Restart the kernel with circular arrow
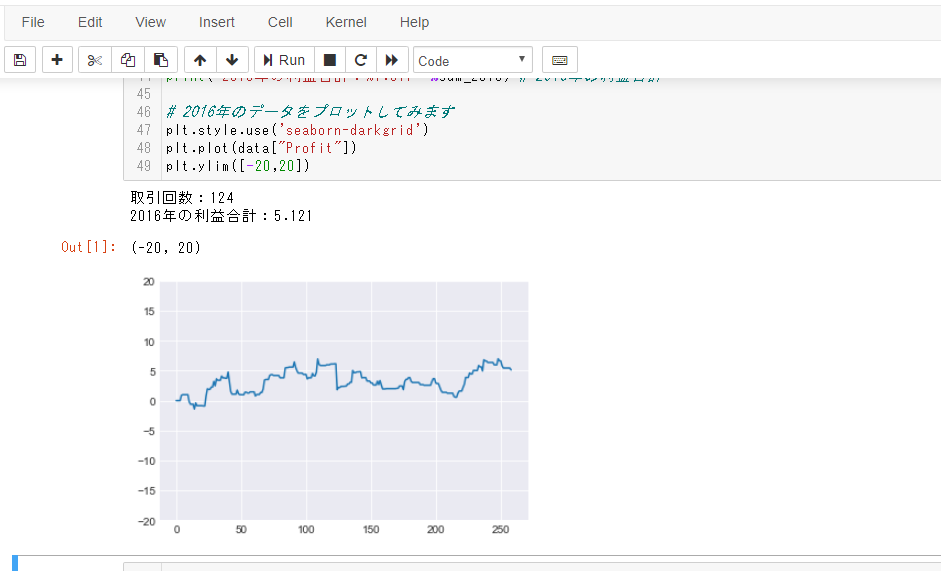 [x=361, y=60]
